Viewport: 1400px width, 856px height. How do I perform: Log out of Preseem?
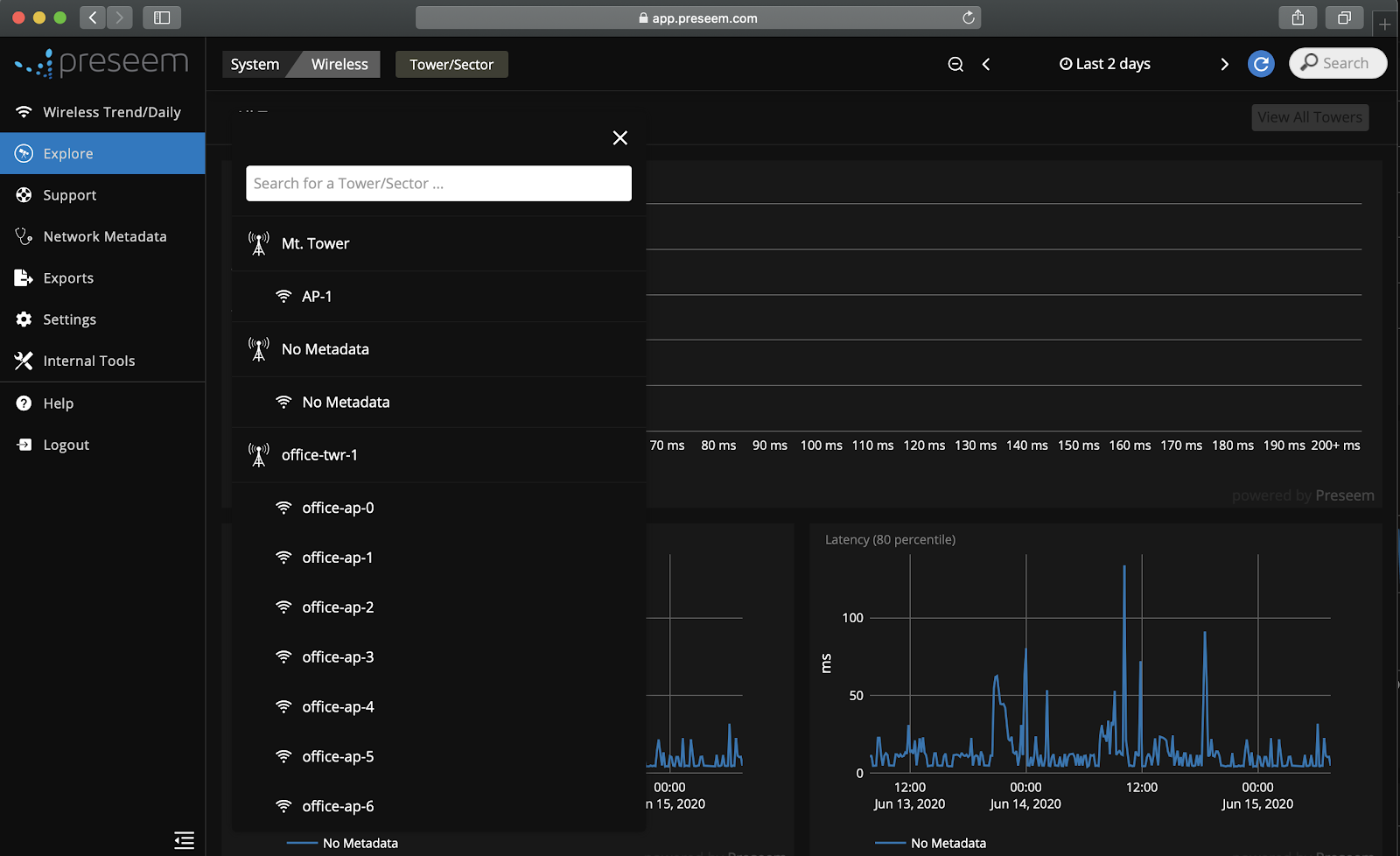click(102, 445)
